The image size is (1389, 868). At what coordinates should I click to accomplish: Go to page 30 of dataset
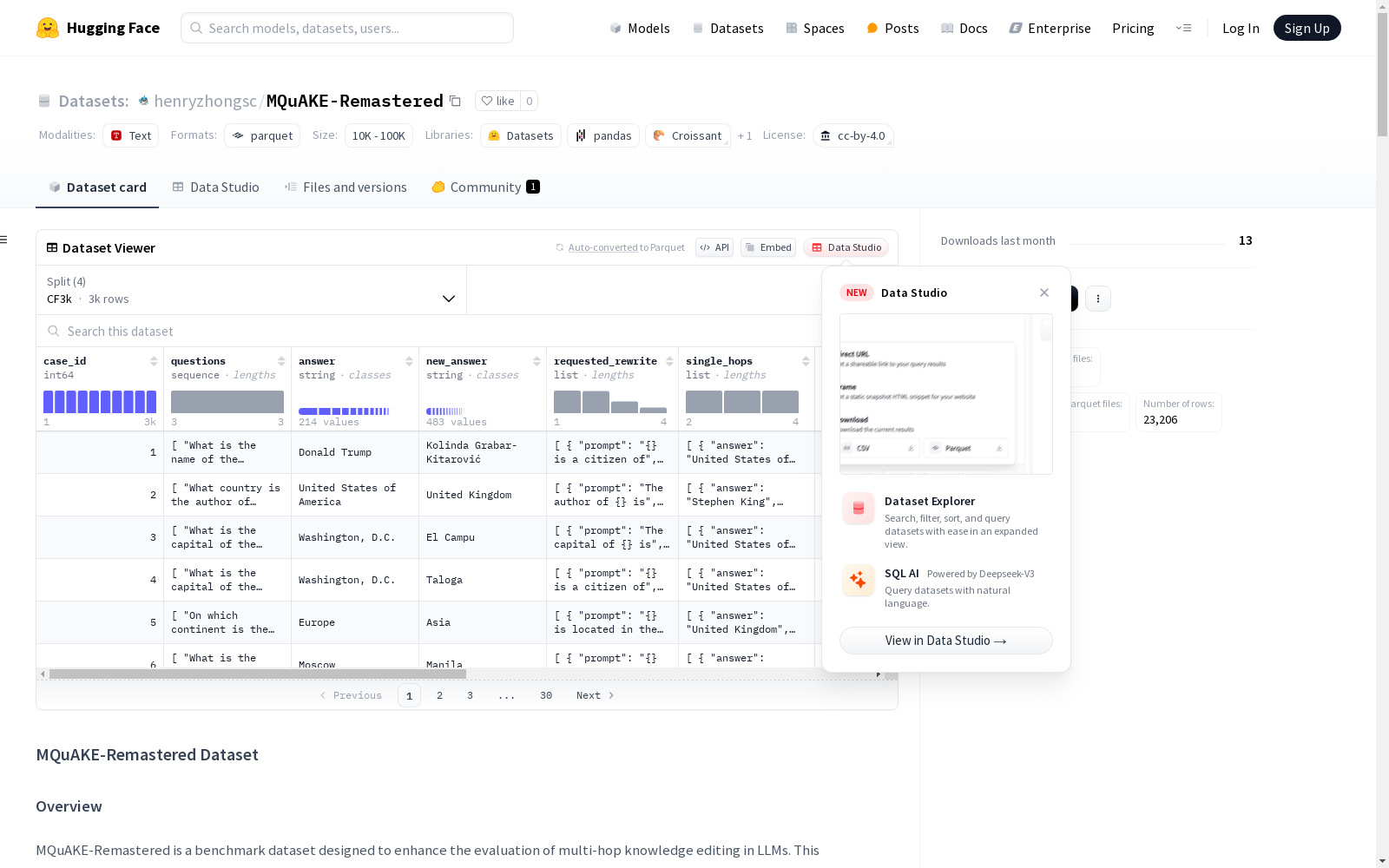coord(546,695)
